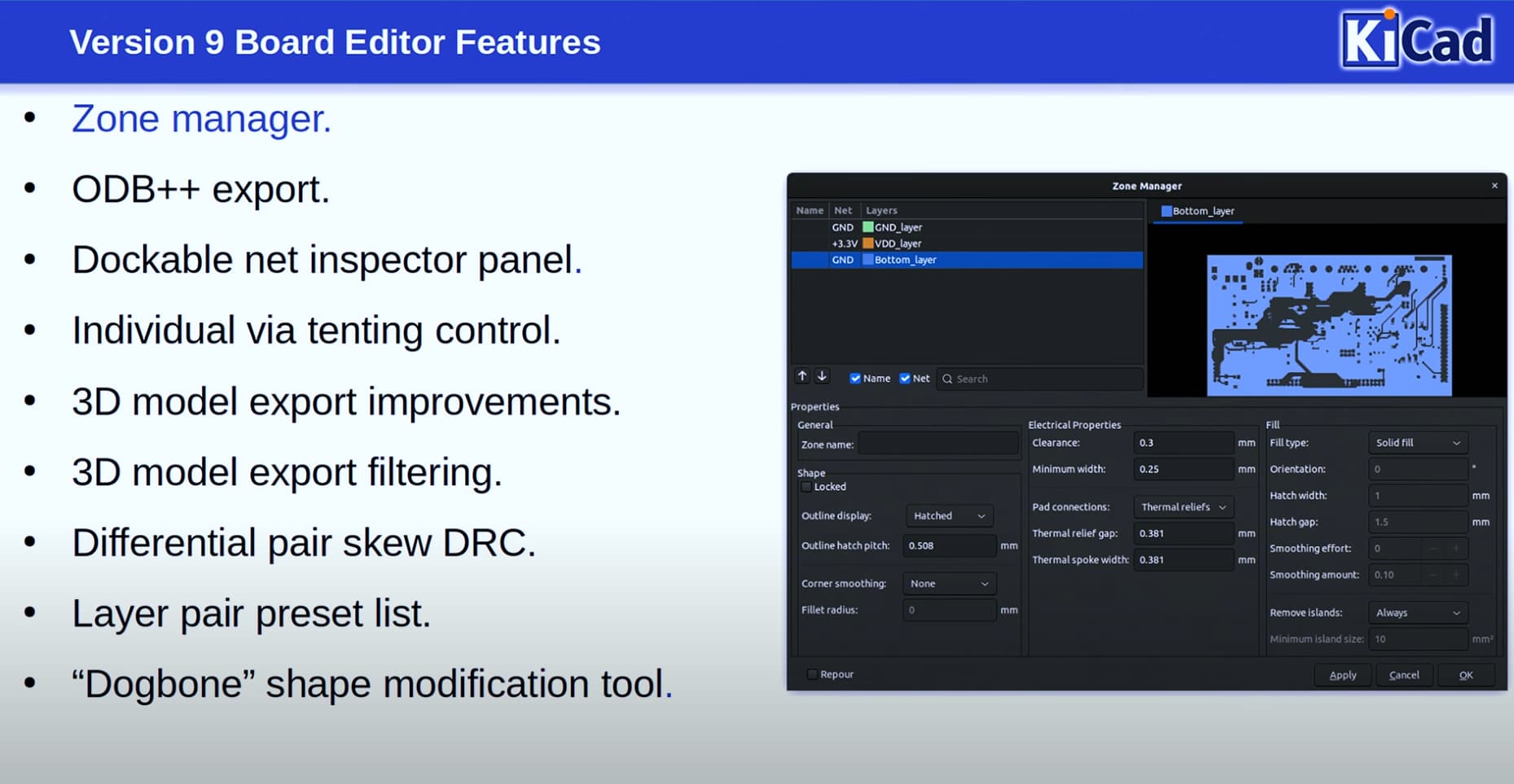Screen dimensions: 1514x784
Task: Open the Corner smoothing dropdown
Action: tap(950, 584)
